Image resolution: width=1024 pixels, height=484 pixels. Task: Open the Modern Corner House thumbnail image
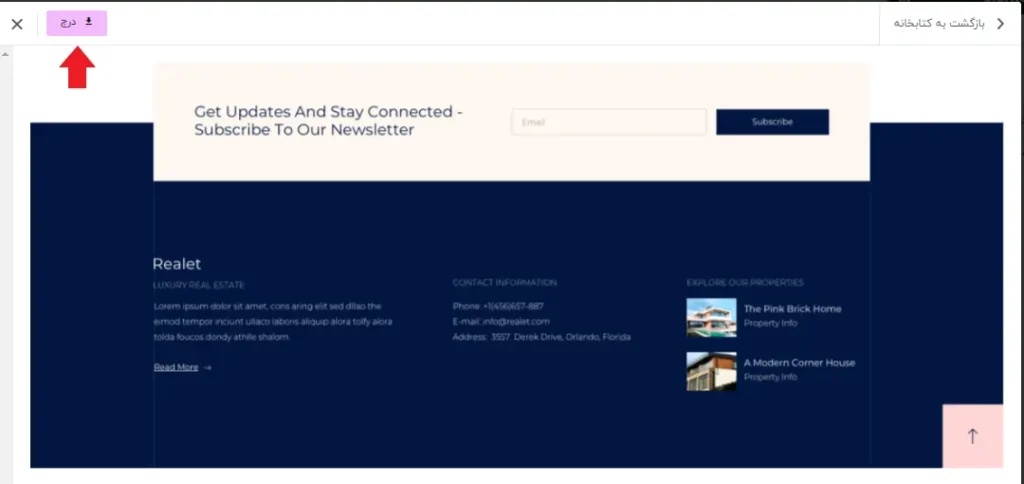(x=711, y=371)
